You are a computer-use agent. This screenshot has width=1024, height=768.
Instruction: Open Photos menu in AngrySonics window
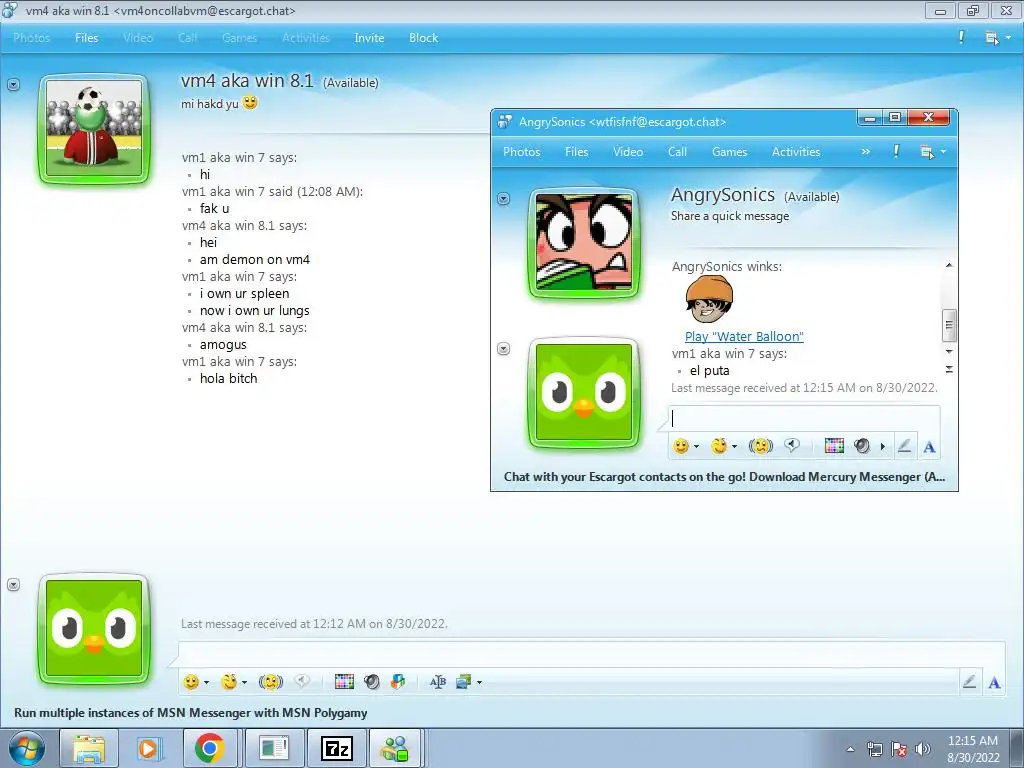pos(521,152)
